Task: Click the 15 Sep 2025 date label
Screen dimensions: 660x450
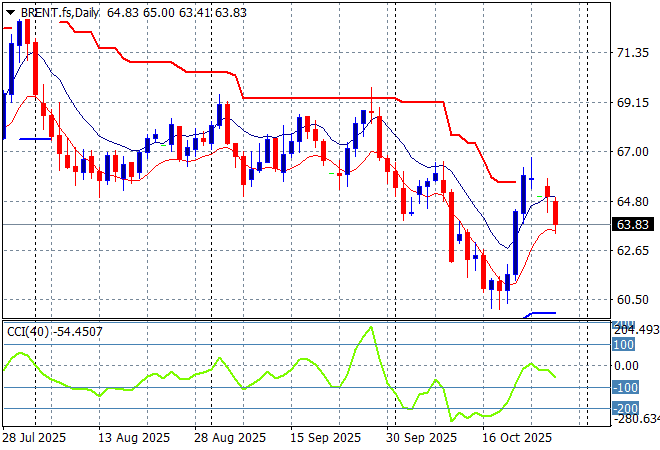Action: click(325, 438)
